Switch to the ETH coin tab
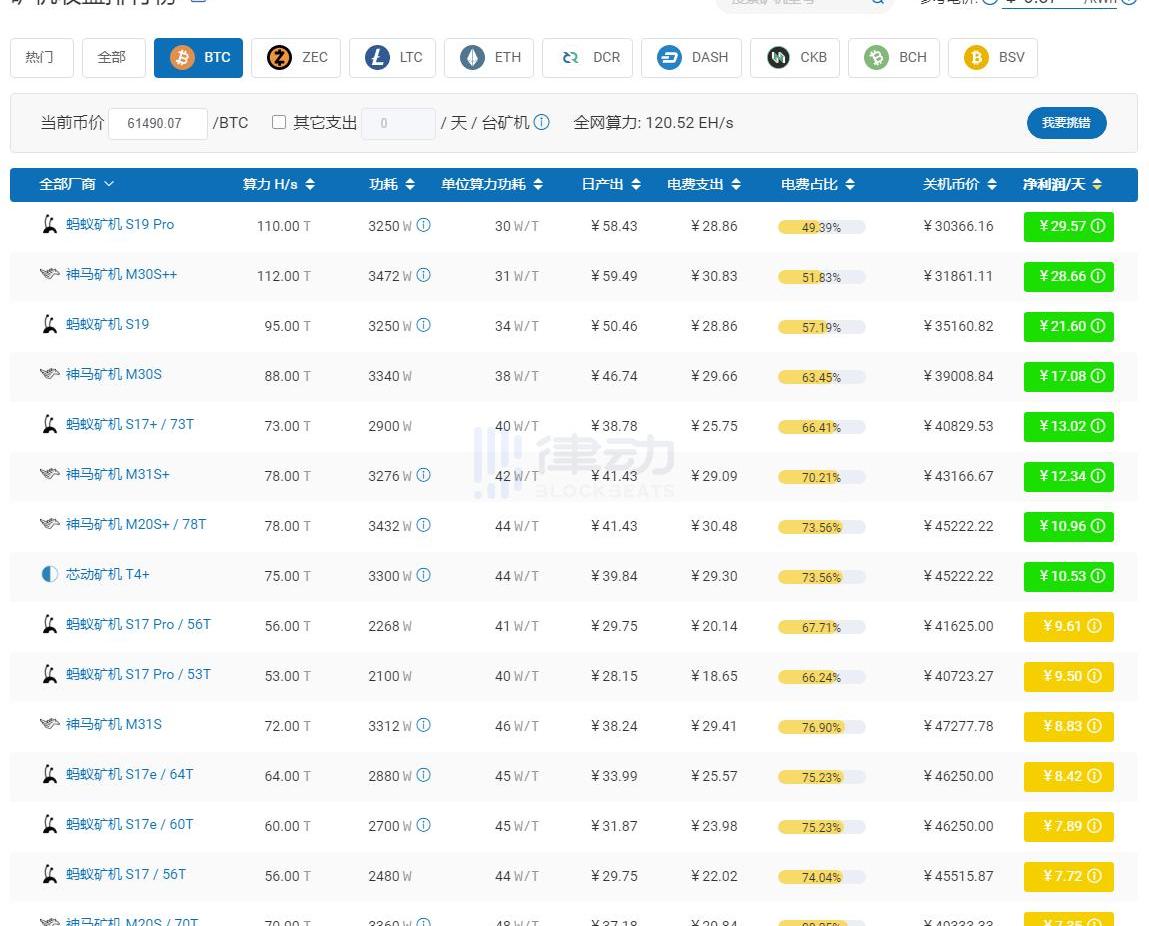Screen dimensions: 1149x926 (489, 57)
